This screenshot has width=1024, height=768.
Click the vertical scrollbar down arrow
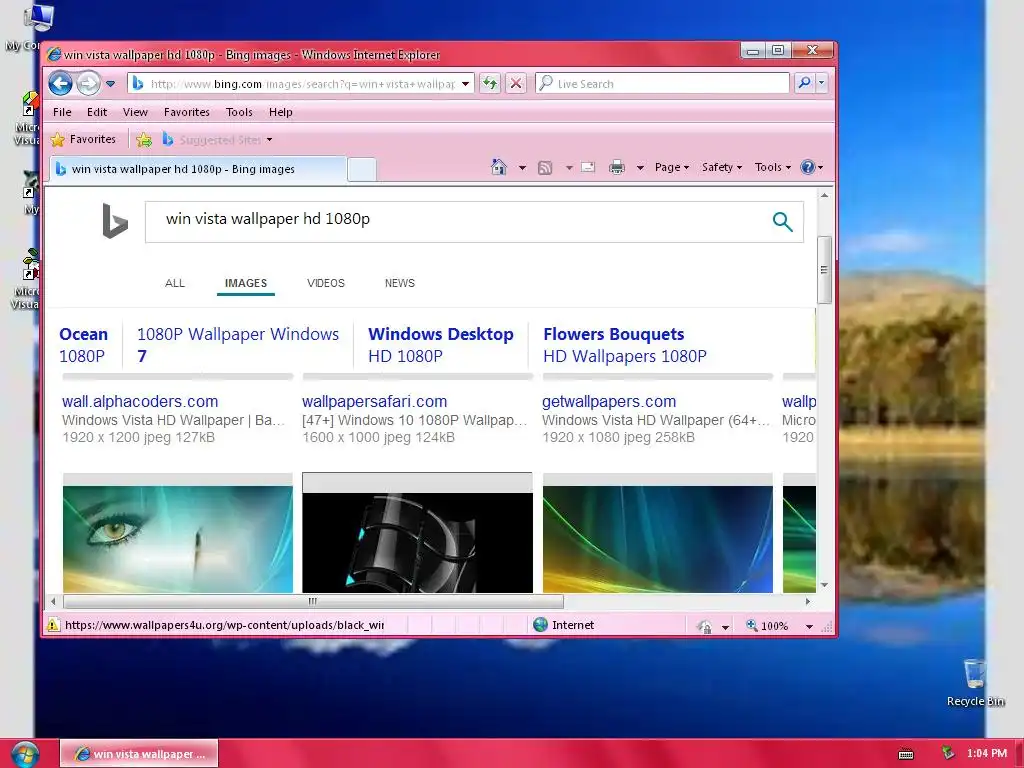(825, 585)
